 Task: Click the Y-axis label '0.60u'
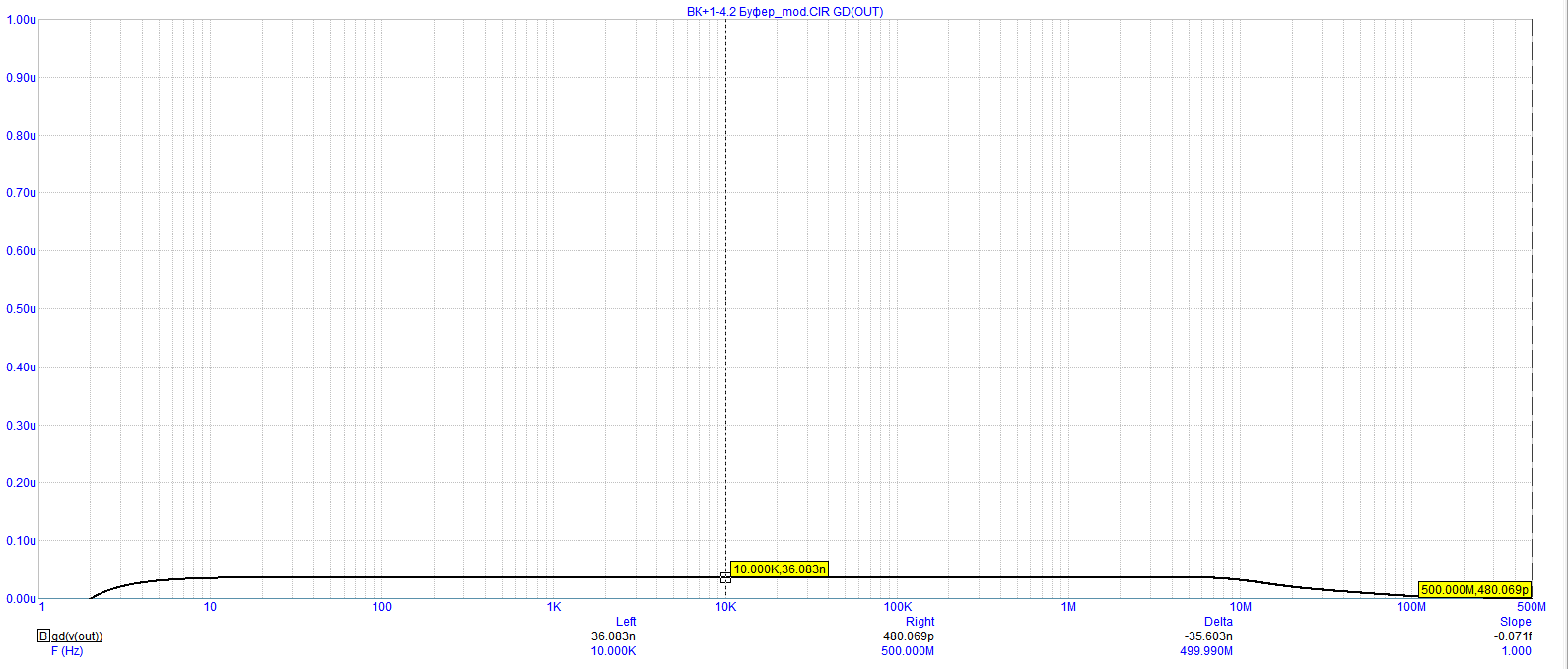coord(21,251)
